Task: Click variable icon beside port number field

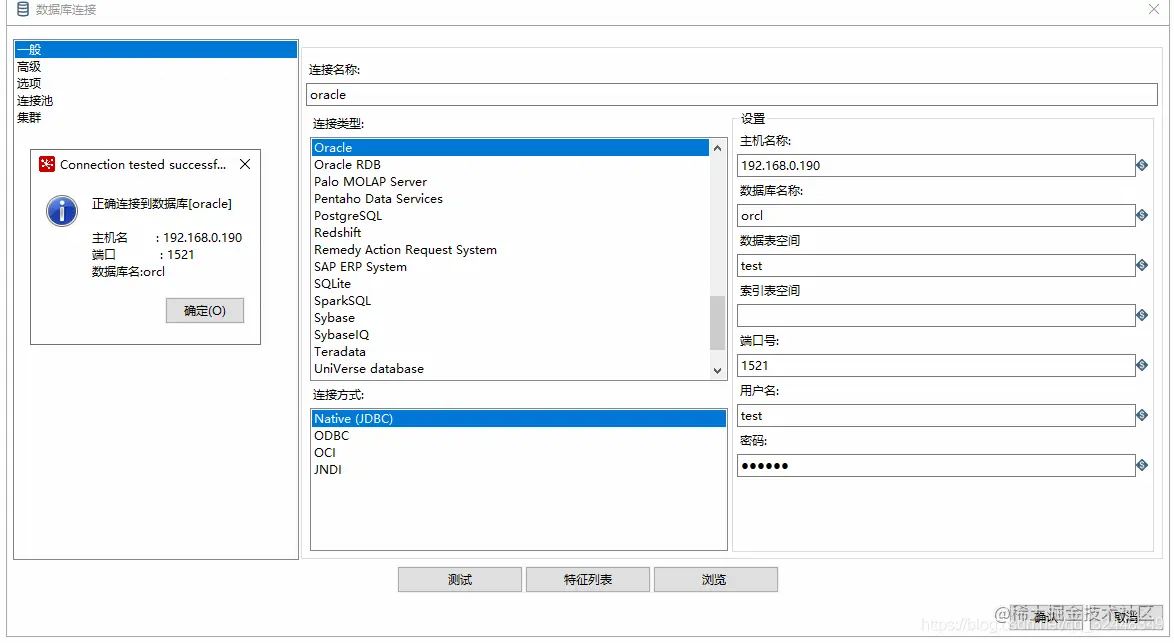Action: tap(1142, 365)
